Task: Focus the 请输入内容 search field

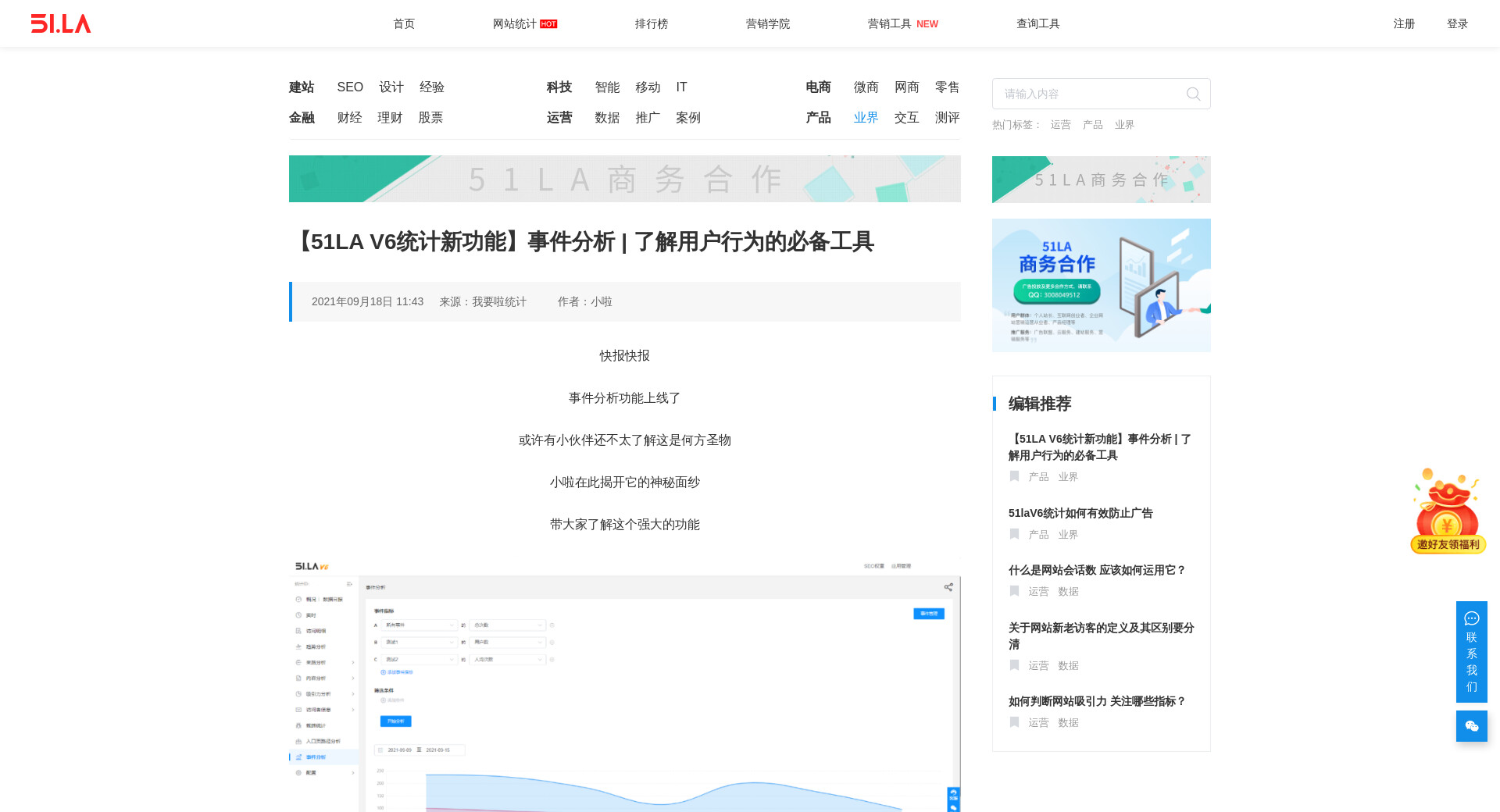Action: coord(1090,94)
